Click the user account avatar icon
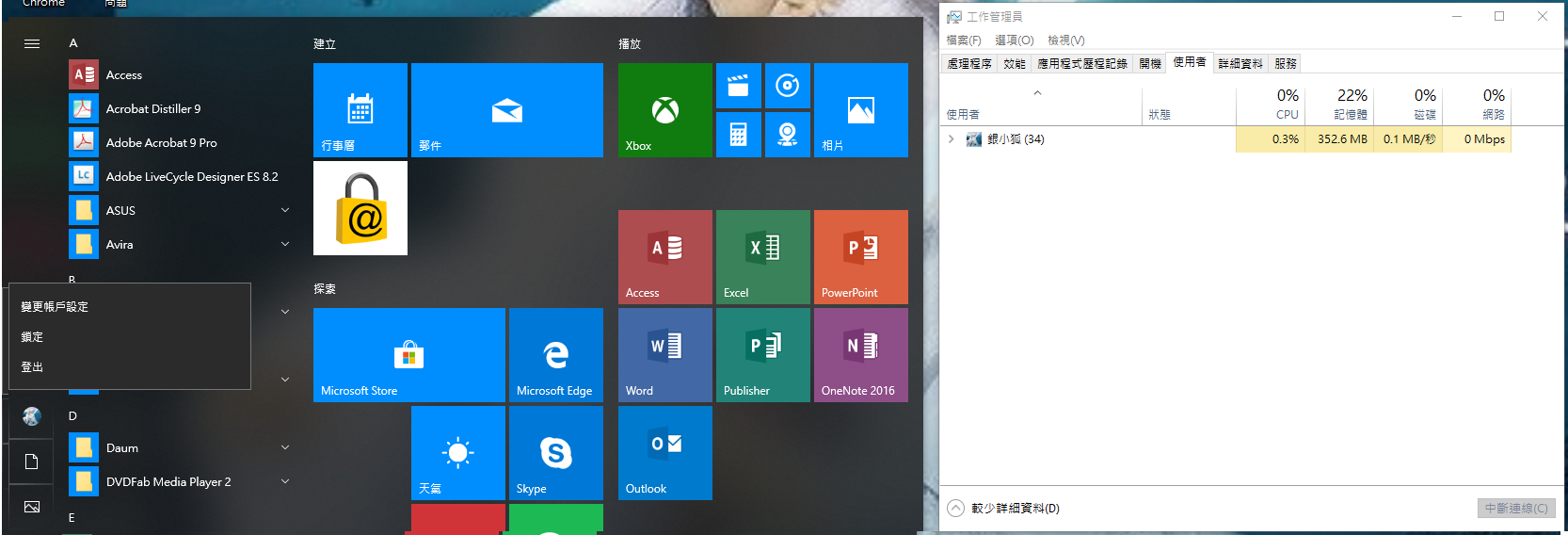The width and height of the screenshot is (1568, 535). tap(32, 416)
